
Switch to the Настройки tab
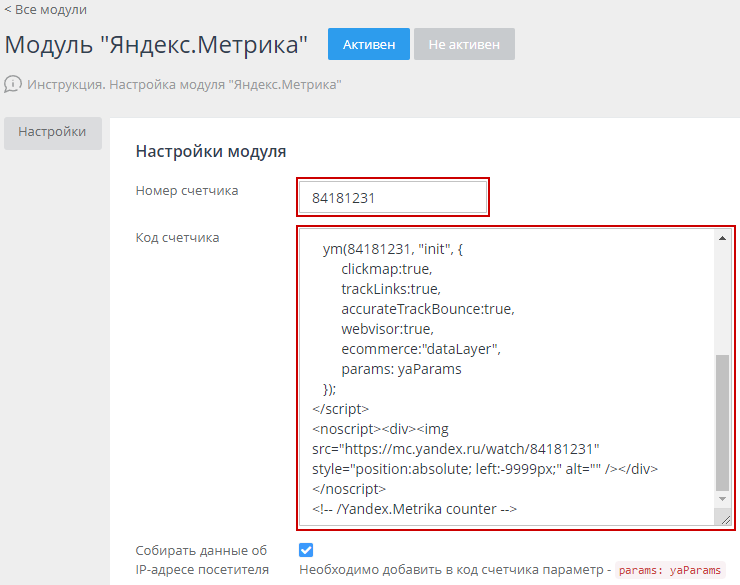pyautogui.click(x=52, y=132)
